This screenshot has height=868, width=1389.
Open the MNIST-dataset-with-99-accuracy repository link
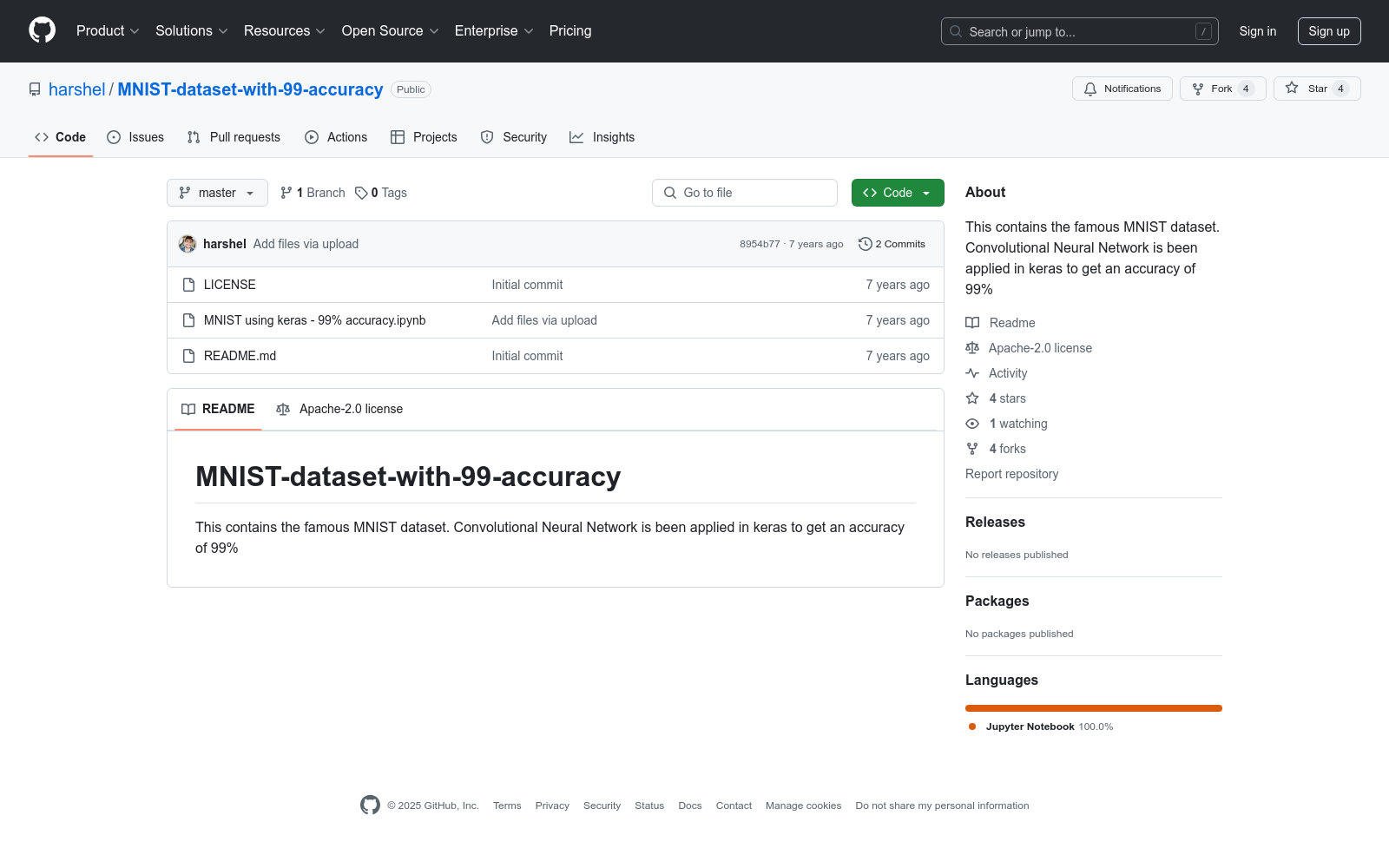(250, 89)
